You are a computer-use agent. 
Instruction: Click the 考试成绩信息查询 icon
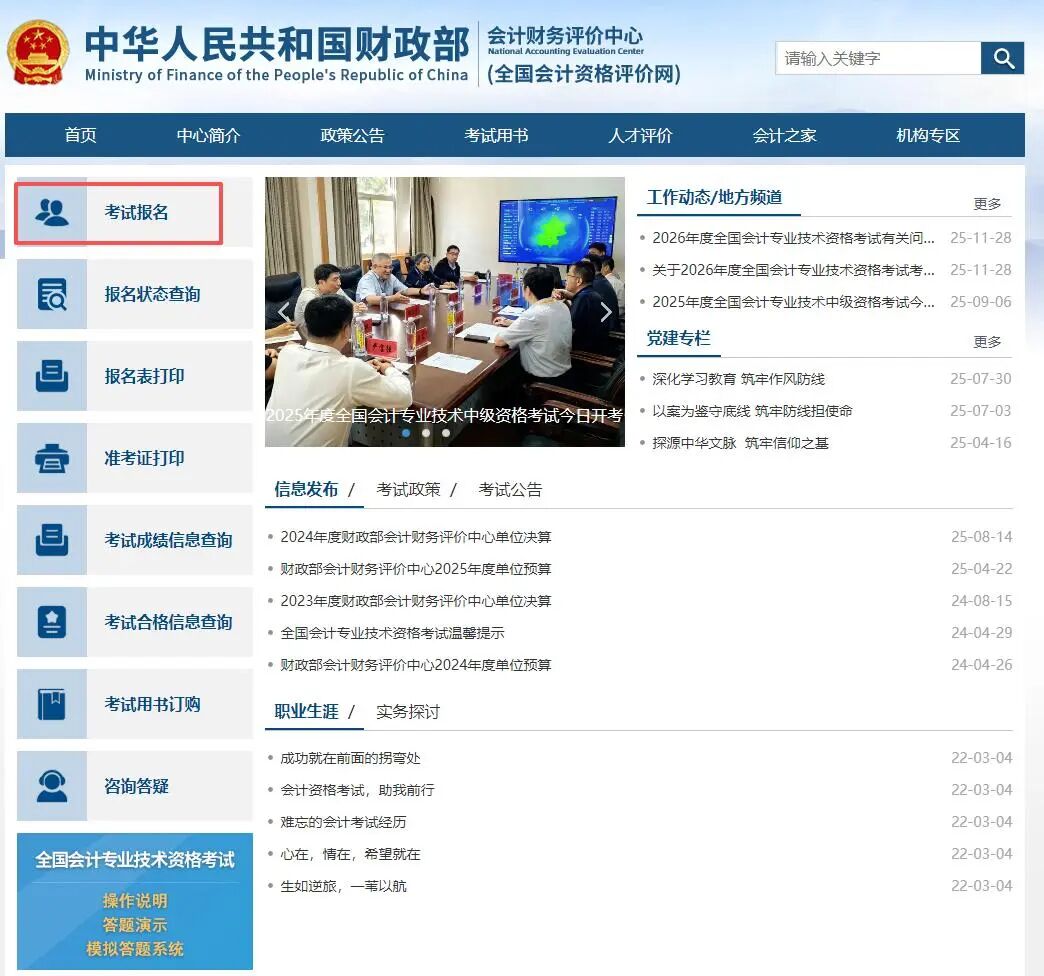click(52, 540)
